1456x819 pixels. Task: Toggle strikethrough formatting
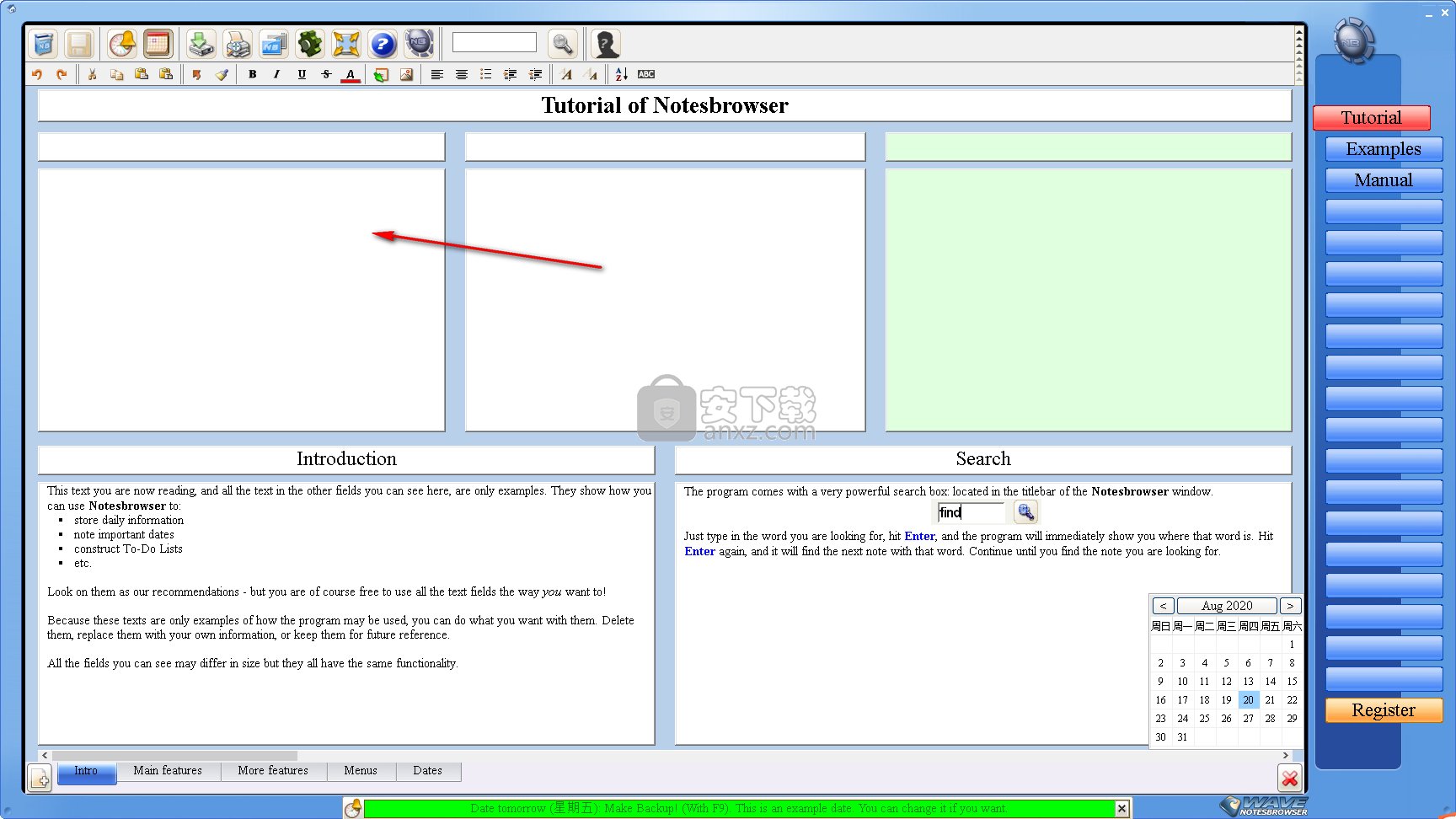tap(326, 74)
